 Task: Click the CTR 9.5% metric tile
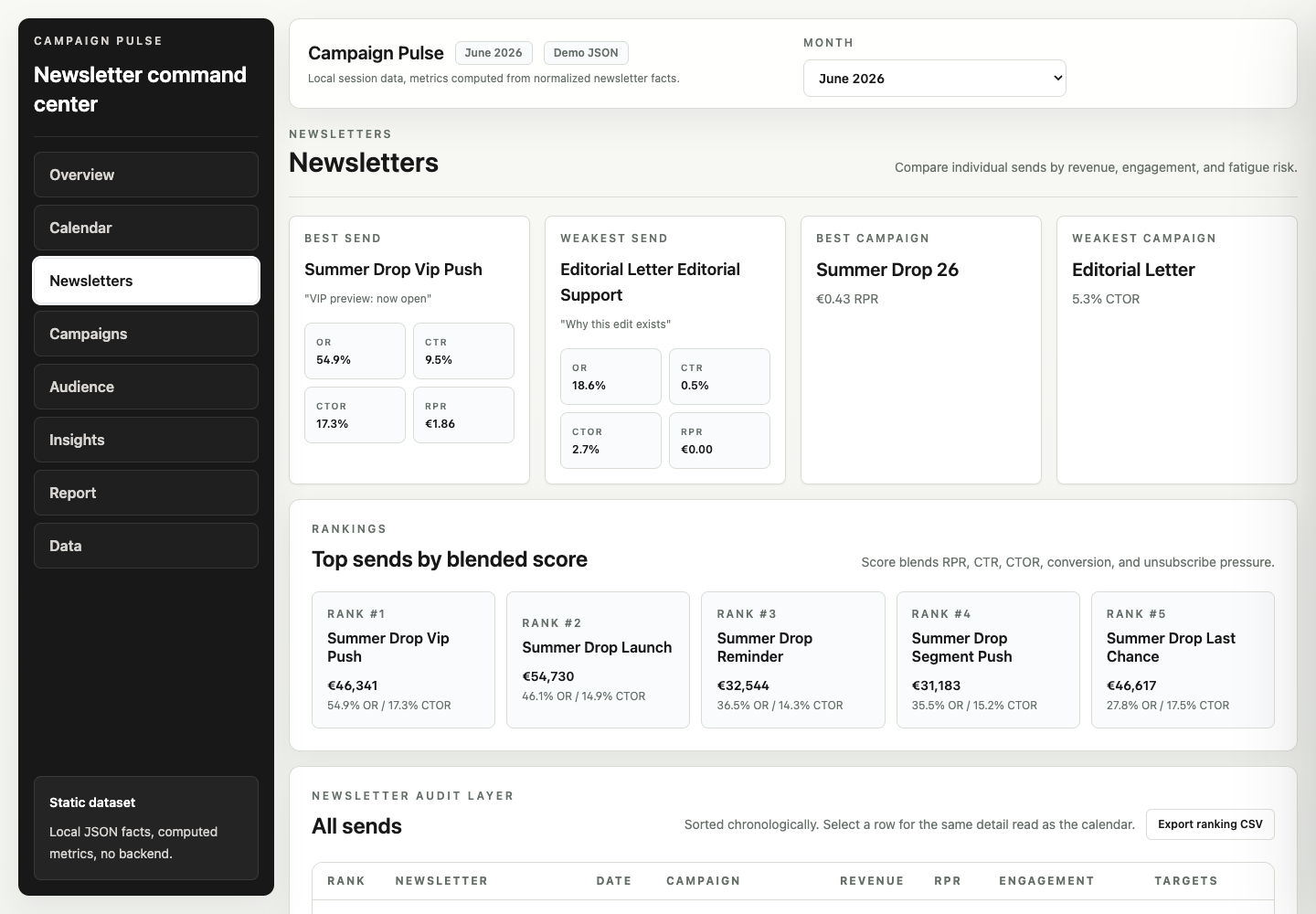coord(463,351)
